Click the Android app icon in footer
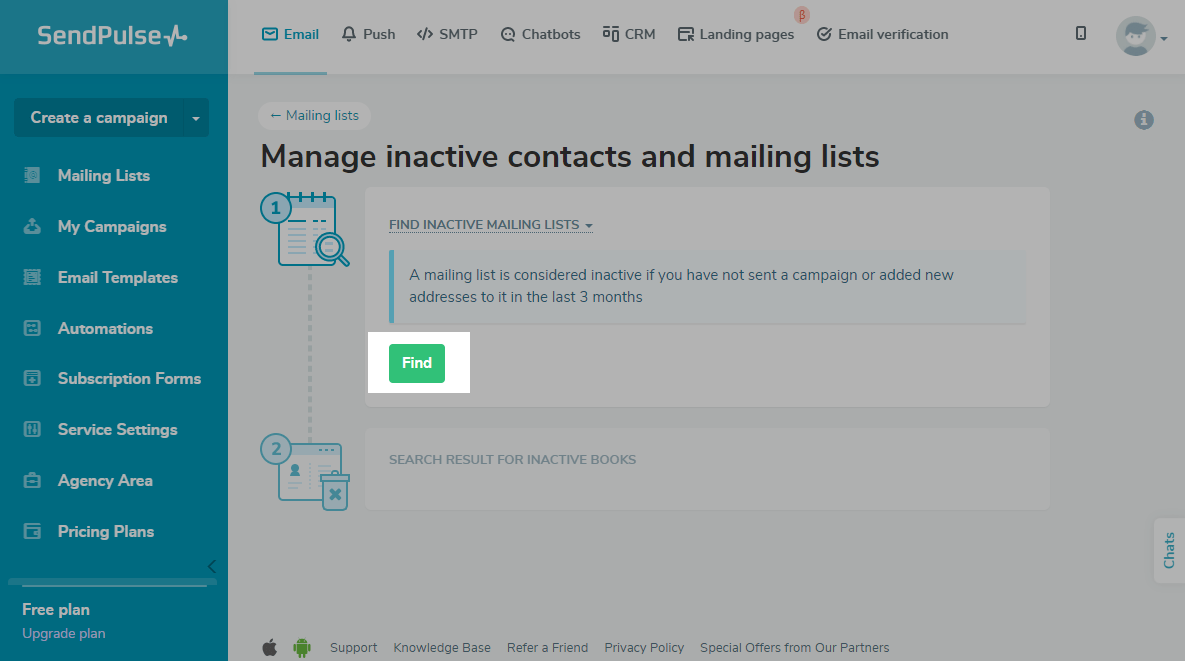The width and height of the screenshot is (1185, 661). pyautogui.click(x=302, y=647)
